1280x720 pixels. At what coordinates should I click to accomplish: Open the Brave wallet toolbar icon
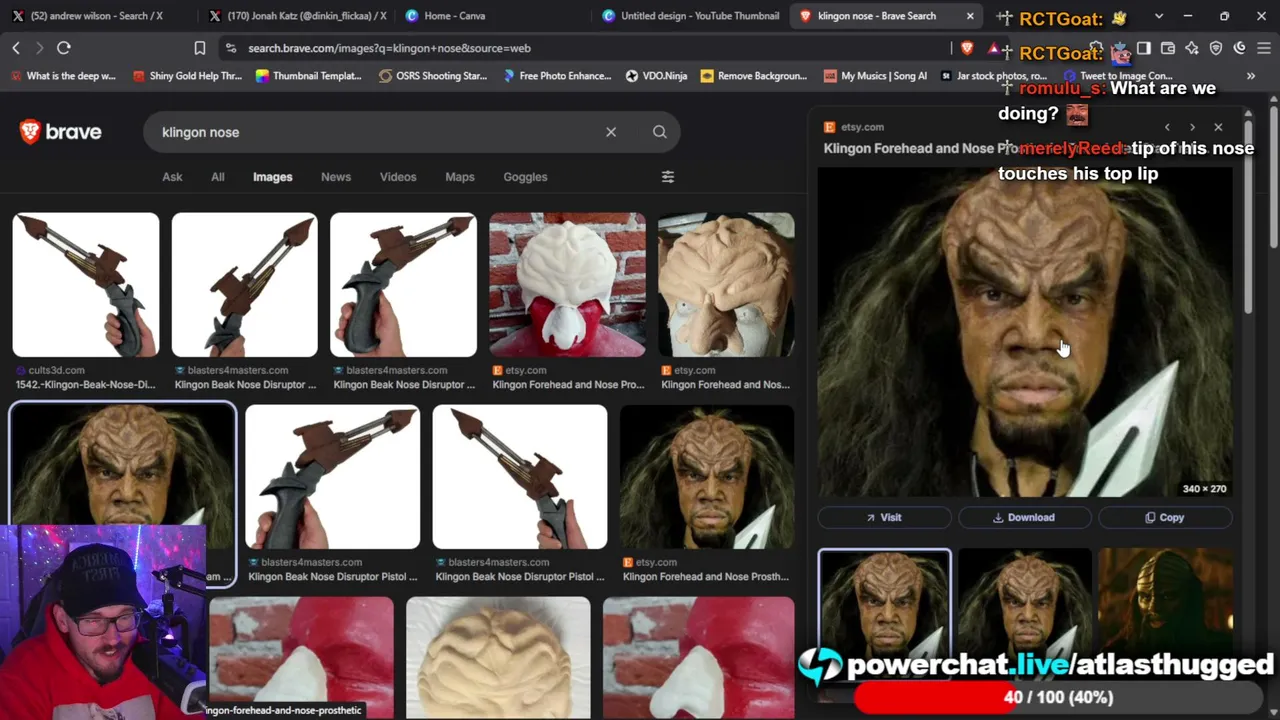click(1168, 48)
